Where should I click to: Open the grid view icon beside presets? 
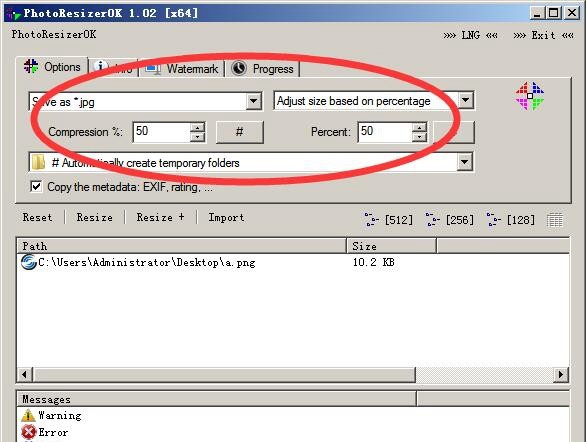[555, 220]
